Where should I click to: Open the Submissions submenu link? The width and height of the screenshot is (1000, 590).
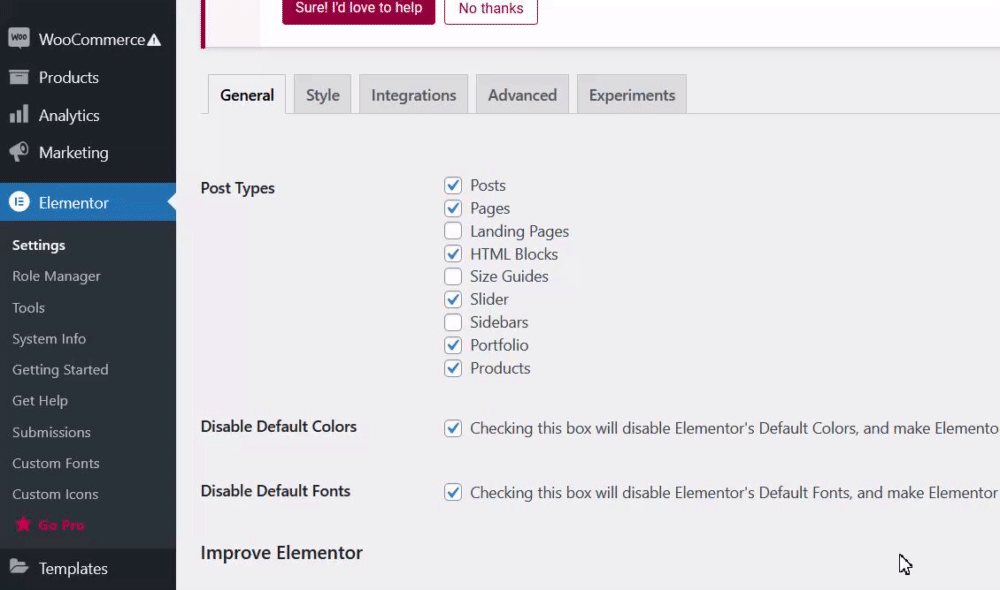click(x=52, y=432)
